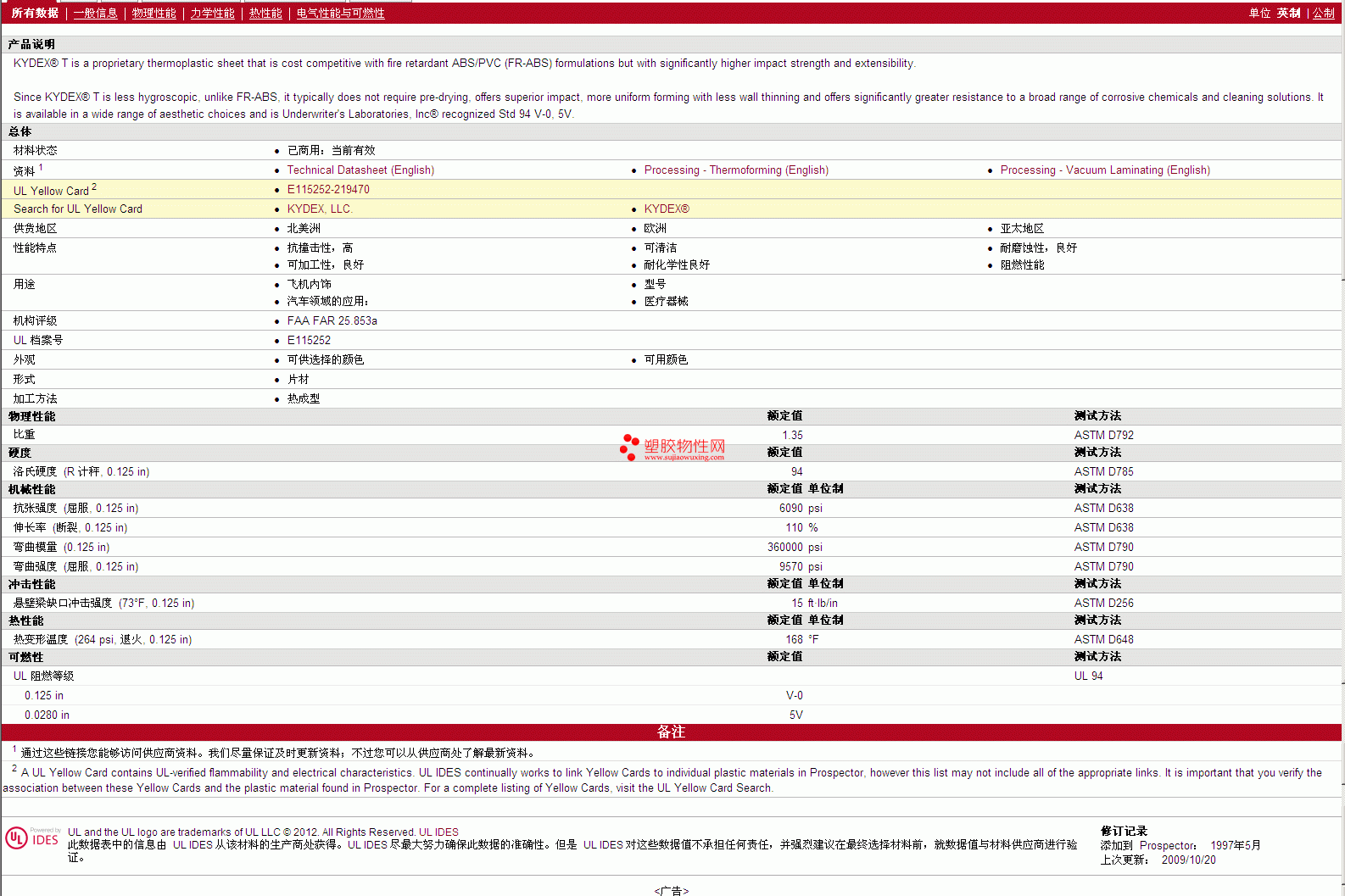The image size is (1345, 896).
Task: Click flexural strength value 9570
Action: 791,567
